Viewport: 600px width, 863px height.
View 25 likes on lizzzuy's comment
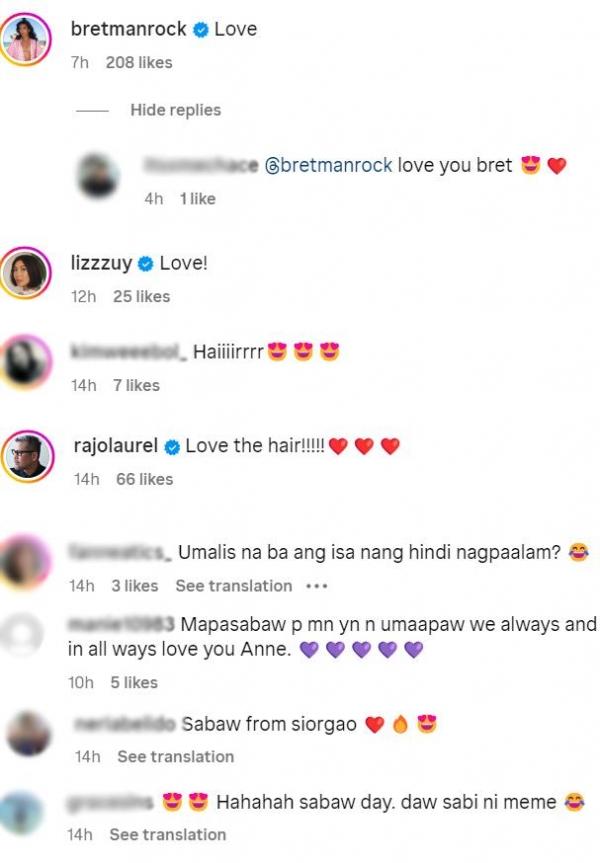(x=141, y=297)
